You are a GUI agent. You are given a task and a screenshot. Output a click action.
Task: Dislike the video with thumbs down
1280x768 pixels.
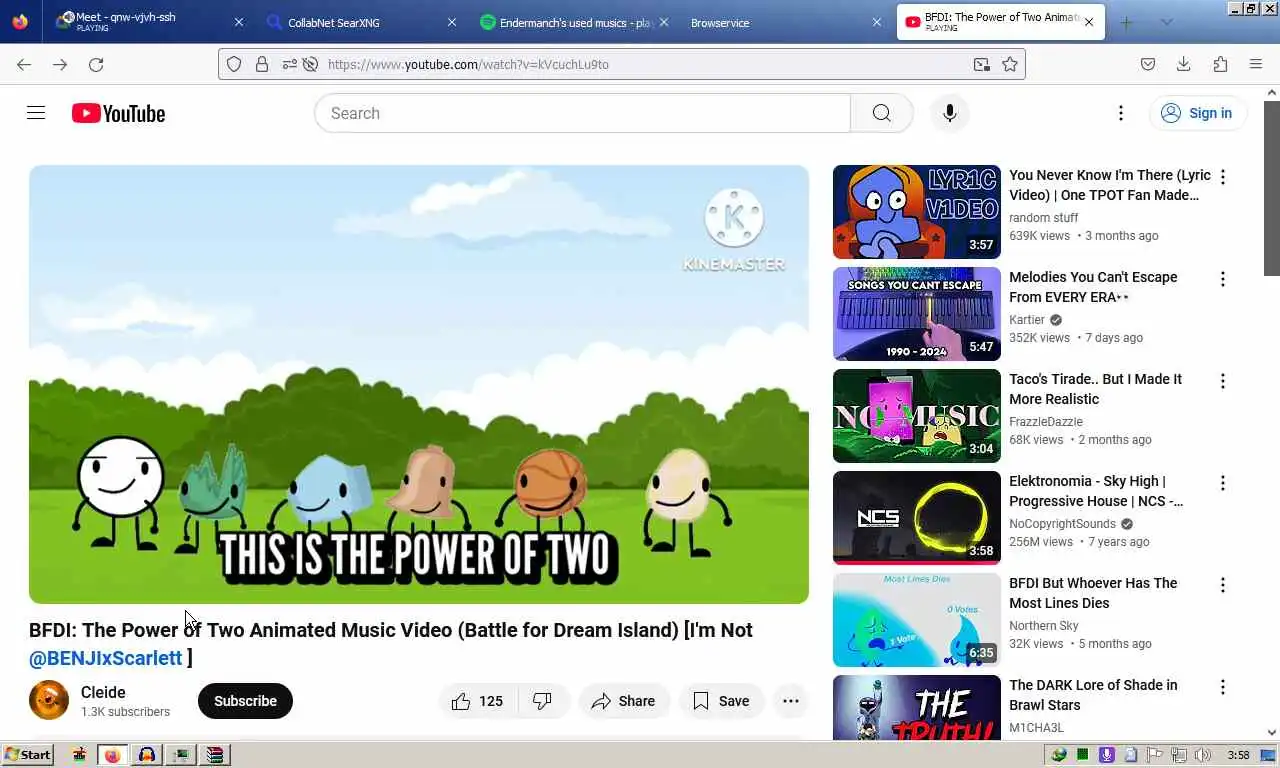click(x=543, y=701)
